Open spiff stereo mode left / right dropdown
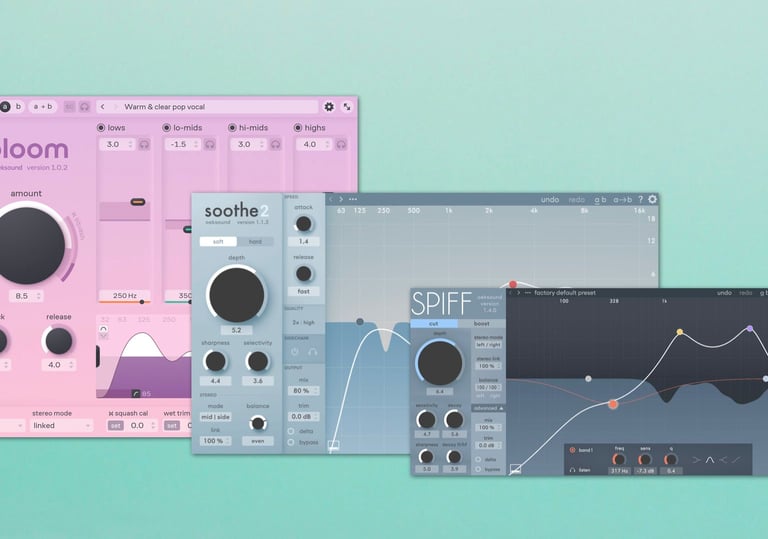Screen dimensions: 768x539 488,345
